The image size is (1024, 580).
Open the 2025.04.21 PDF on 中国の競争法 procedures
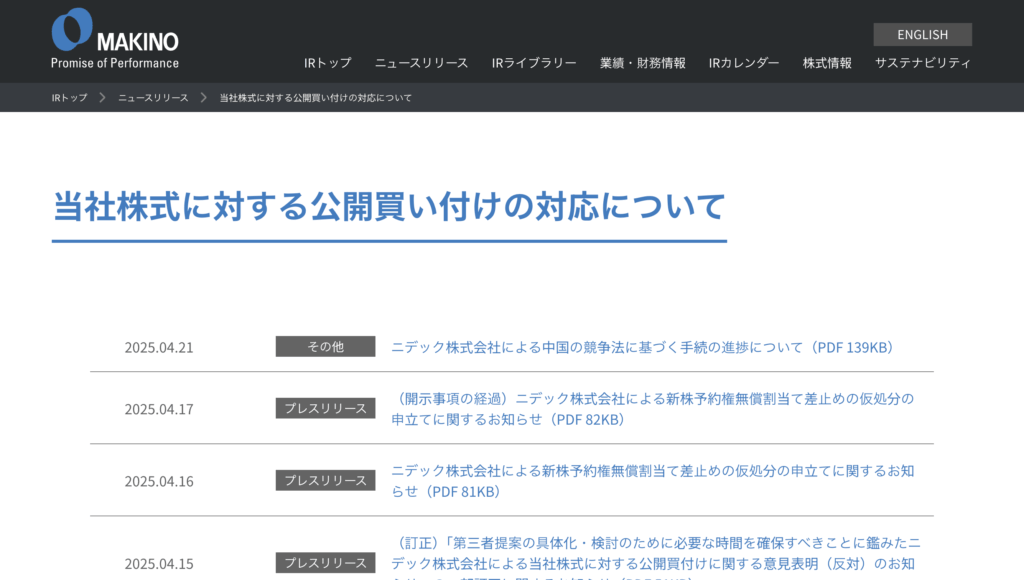click(642, 347)
